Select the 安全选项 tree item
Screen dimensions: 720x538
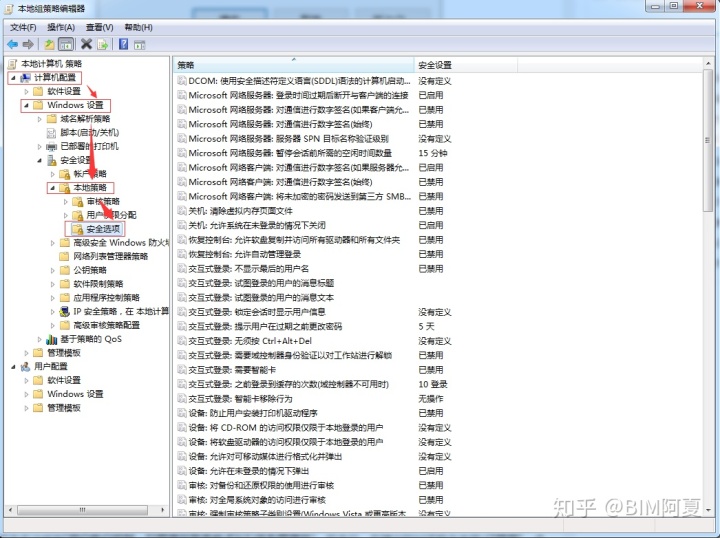coord(103,229)
